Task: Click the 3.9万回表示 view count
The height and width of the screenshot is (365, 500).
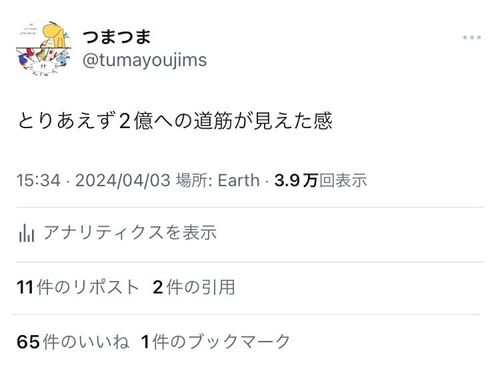Action: 321,180
